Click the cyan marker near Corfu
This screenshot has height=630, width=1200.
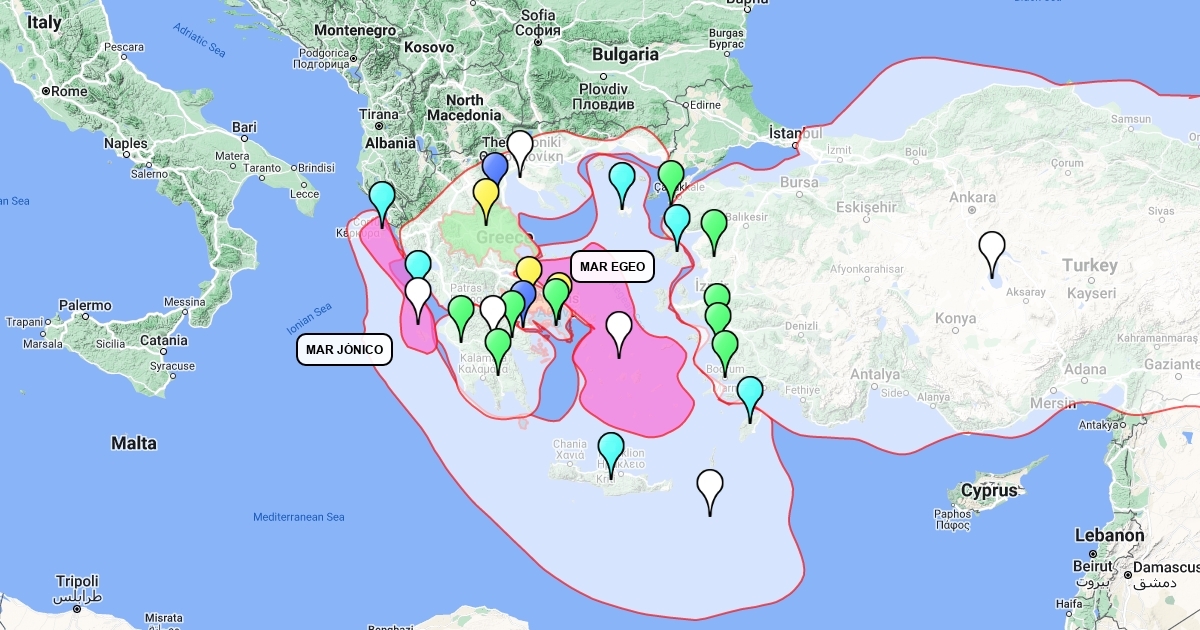[x=382, y=199]
